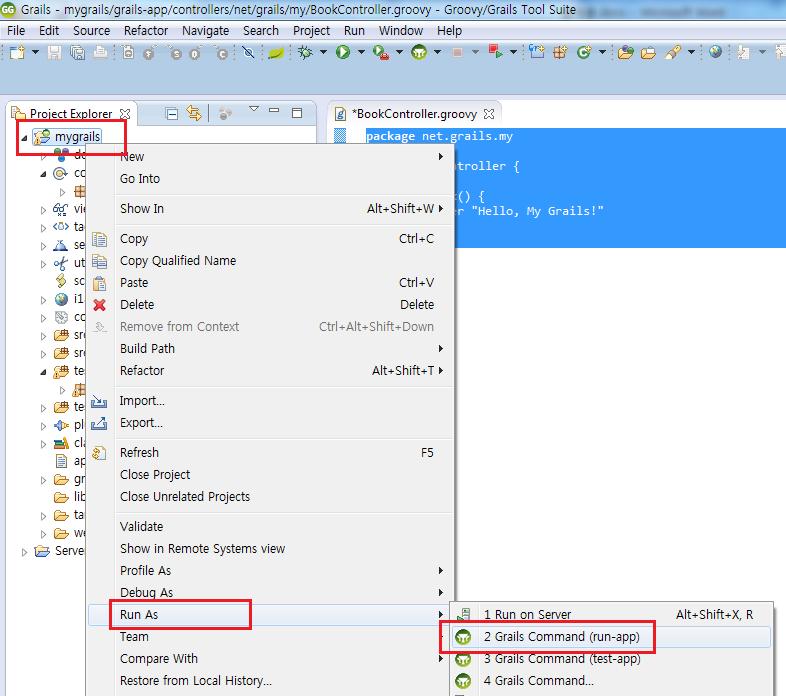The image size is (786, 696).
Task: Click the Grails command toolbar icon
Action: [x=419, y=52]
